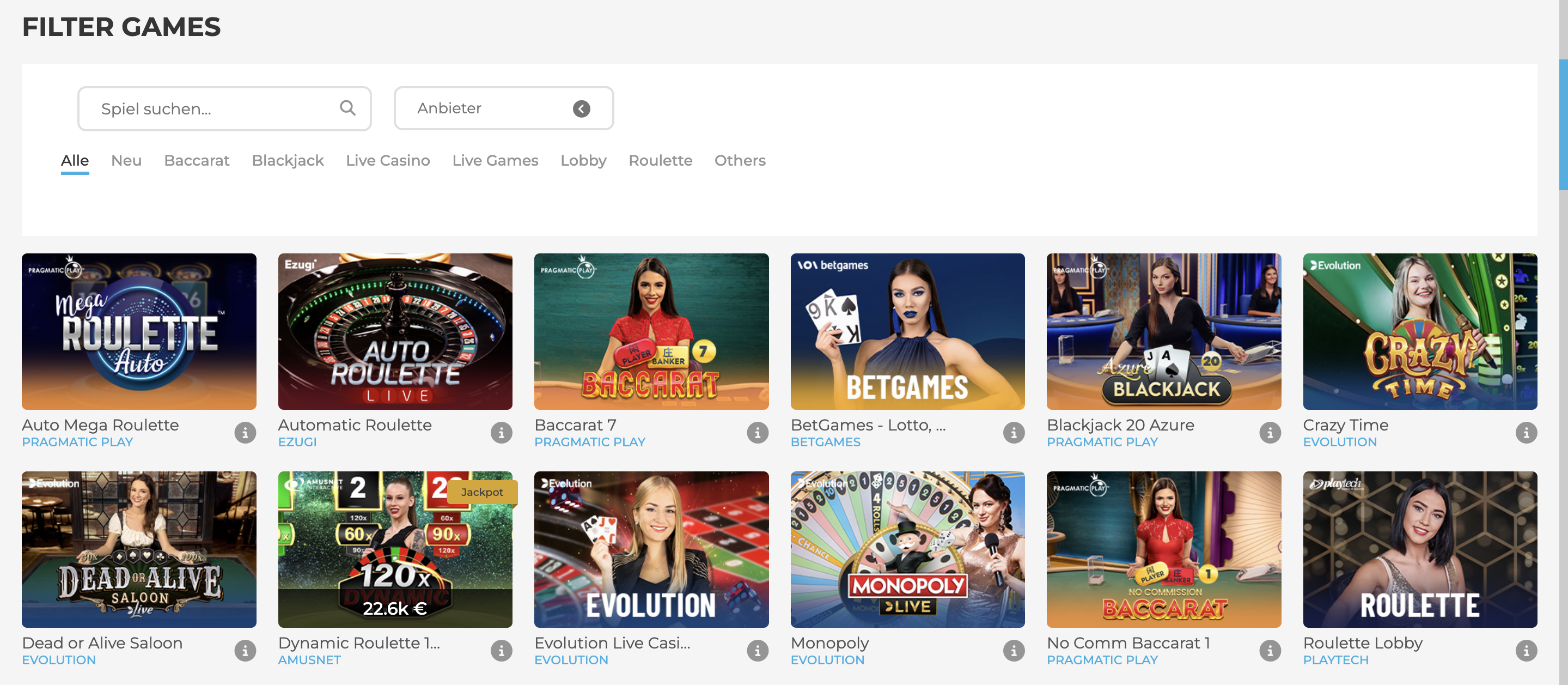Viewport: 1568px width, 685px height.
Task: Open the Crazy Time game thumbnail
Action: click(1419, 332)
